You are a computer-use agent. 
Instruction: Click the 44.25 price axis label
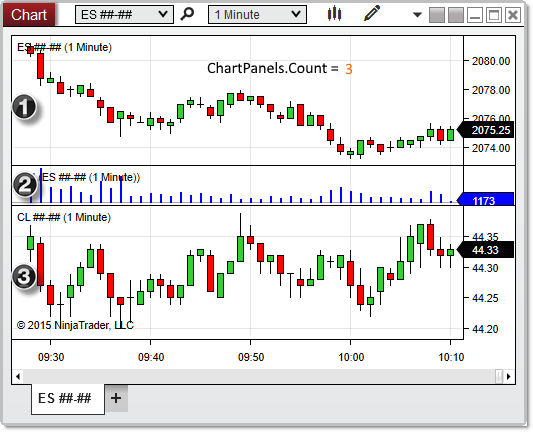coord(485,298)
